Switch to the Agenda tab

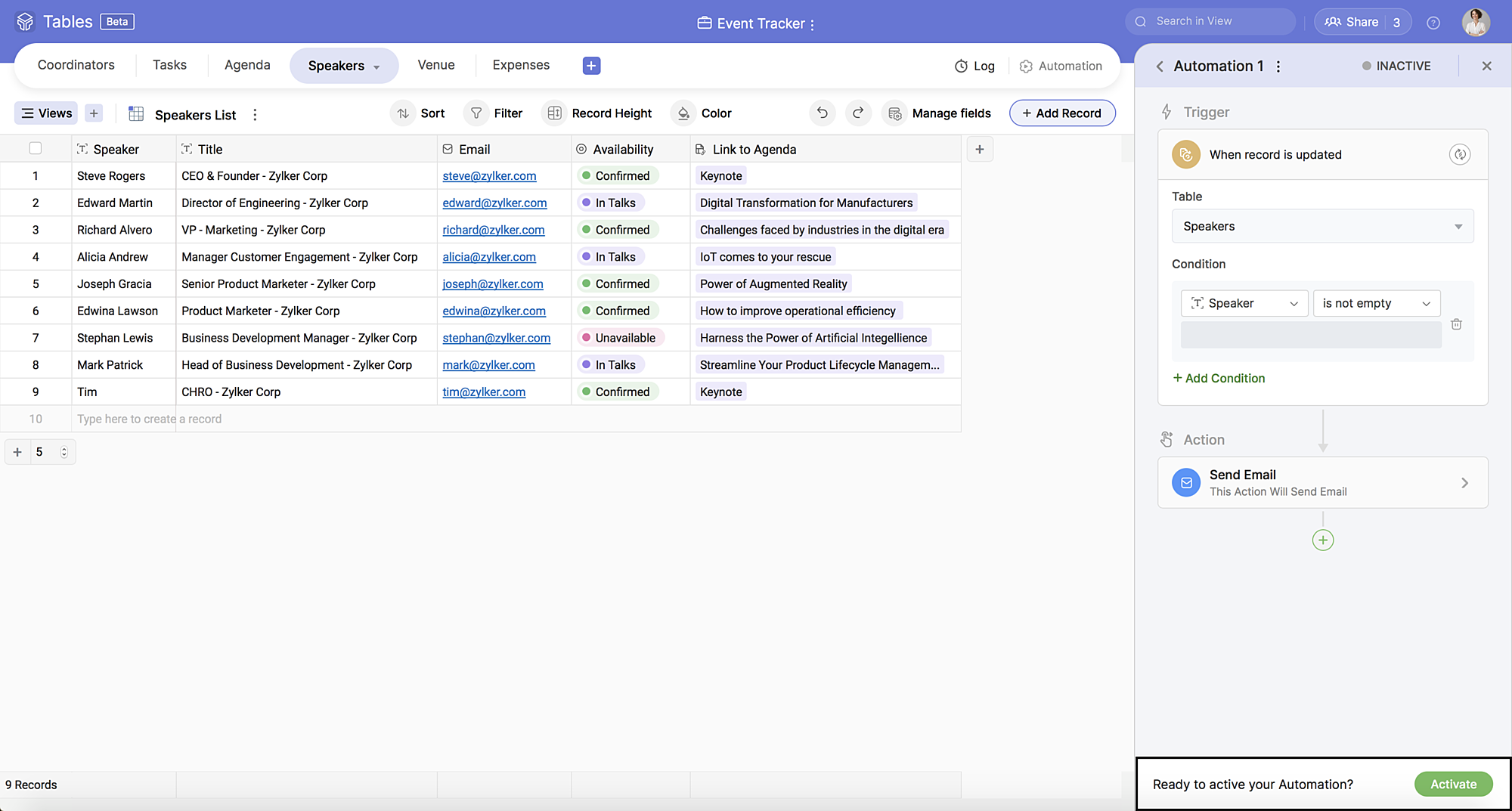[247, 66]
